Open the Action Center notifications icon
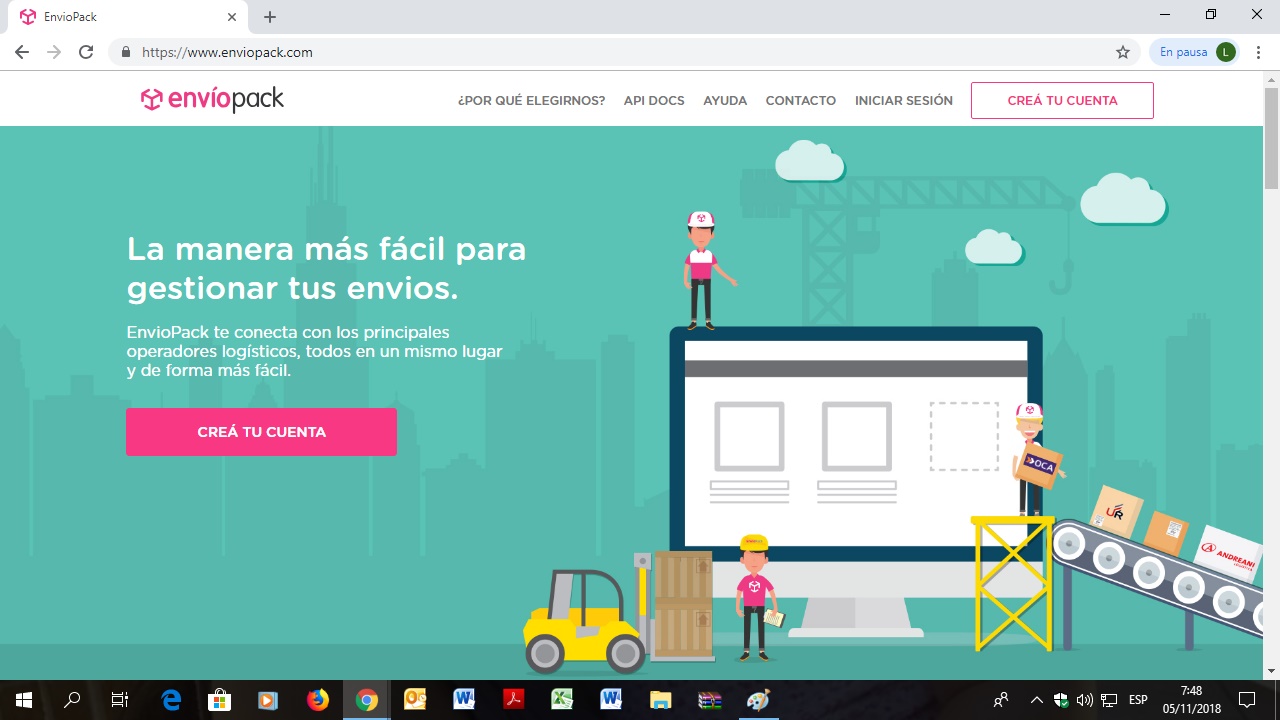The width and height of the screenshot is (1280, 720). point(1247,700)
